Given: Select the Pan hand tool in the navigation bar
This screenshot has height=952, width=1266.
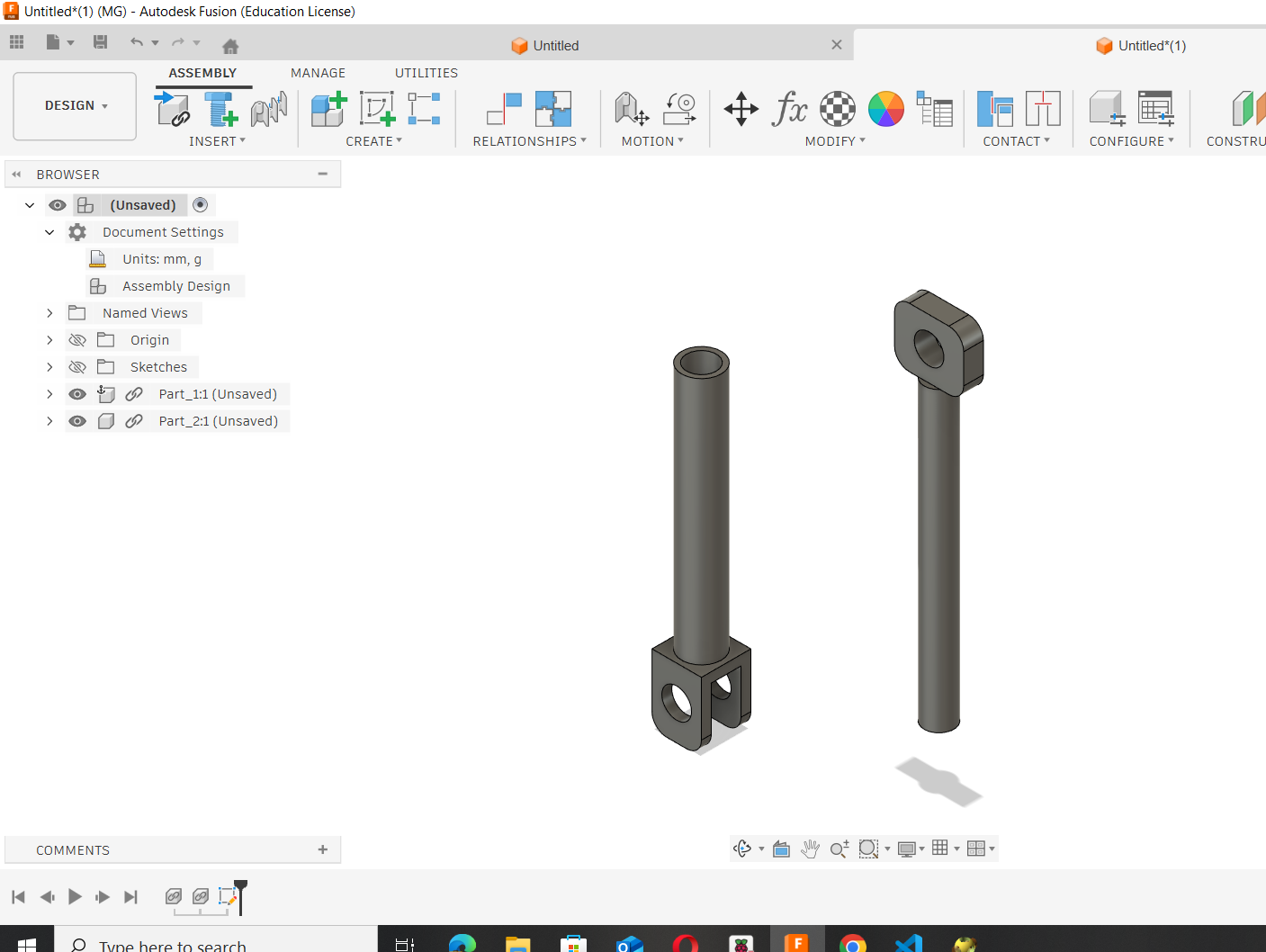Looking at the screenshot, I should 810,849.
